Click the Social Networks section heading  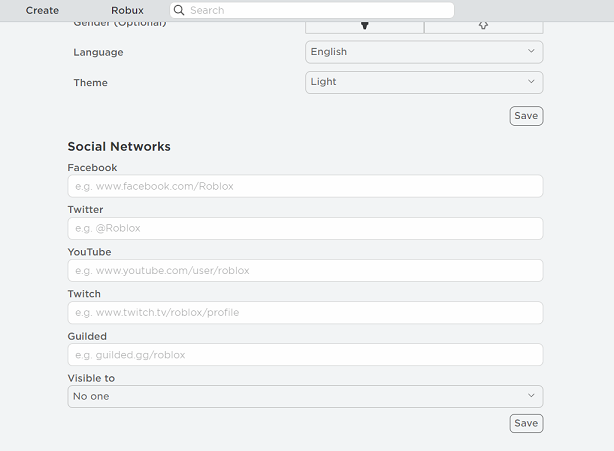[119, 146]
